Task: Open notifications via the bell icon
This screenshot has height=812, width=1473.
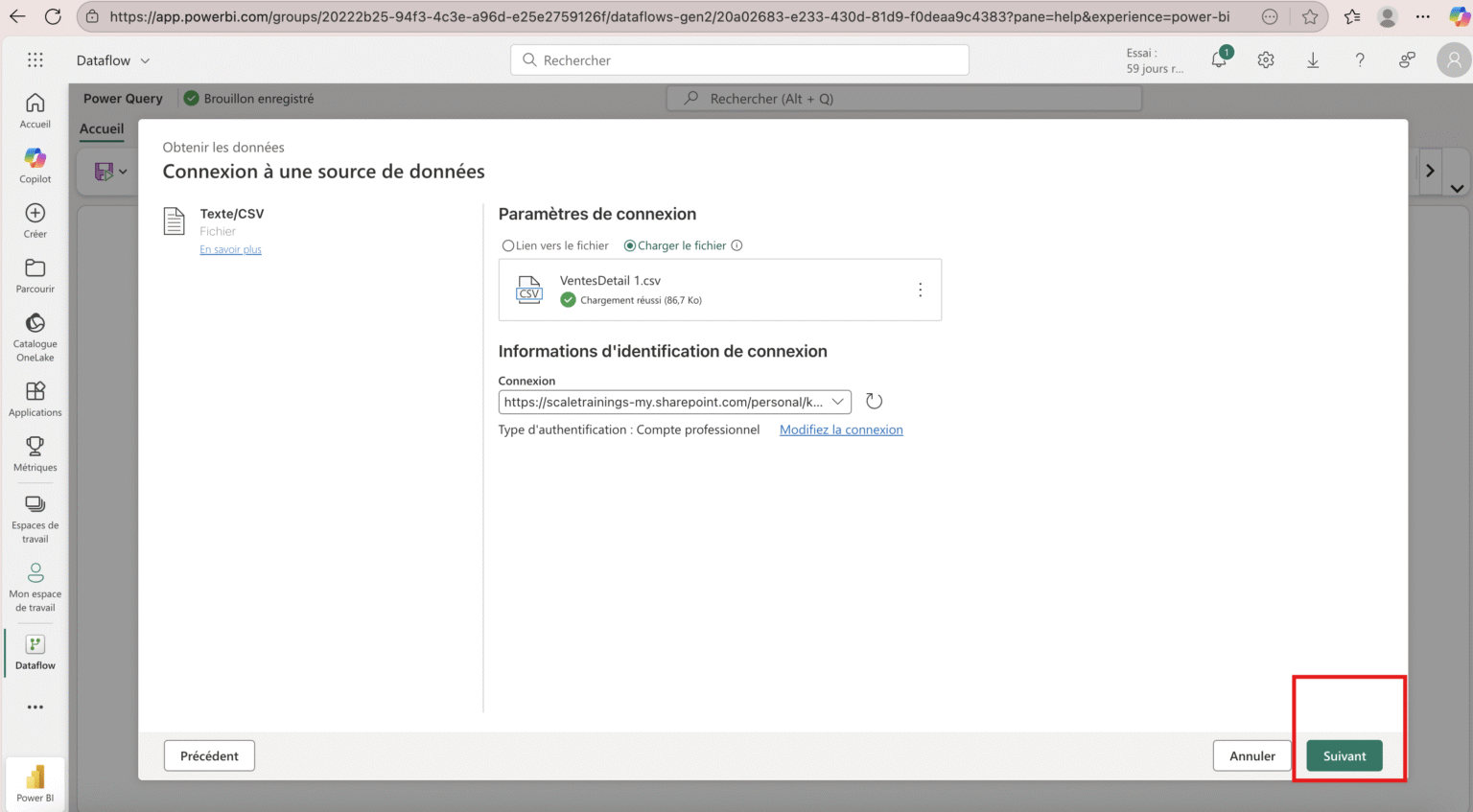Action: coord(1218,59)
